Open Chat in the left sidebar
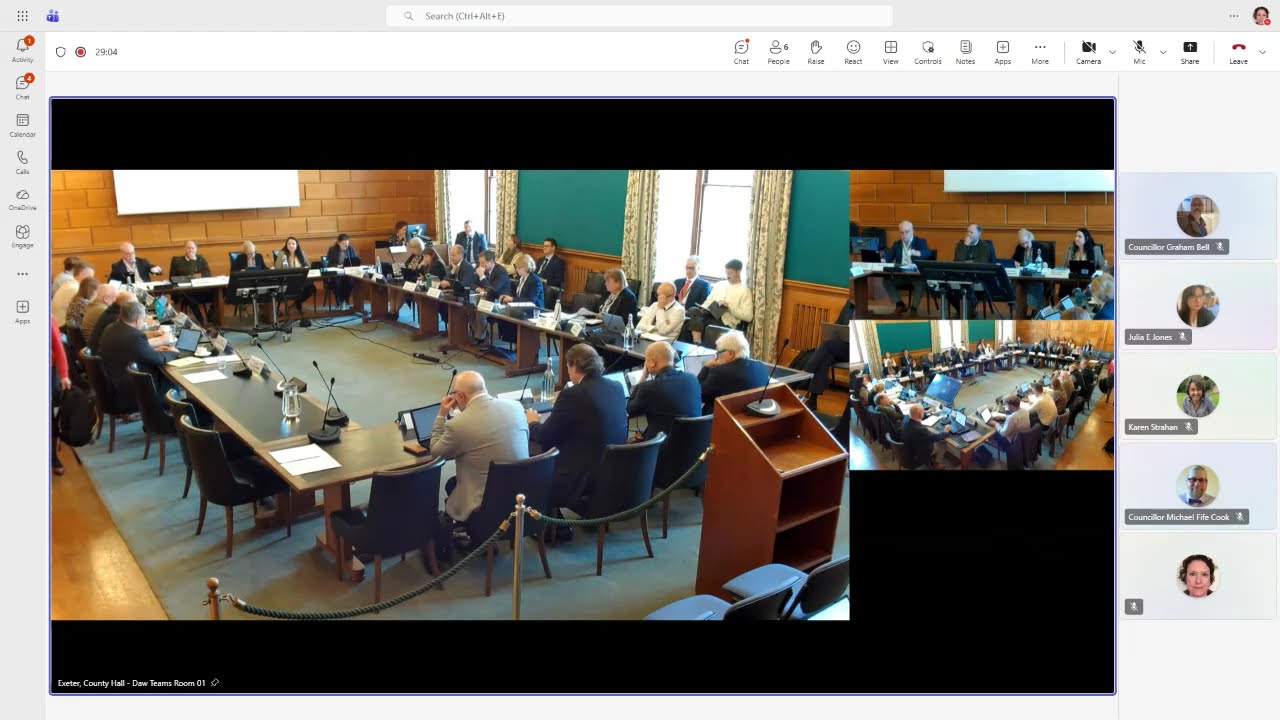1280x720 pixels. click(x=22, y=87)
